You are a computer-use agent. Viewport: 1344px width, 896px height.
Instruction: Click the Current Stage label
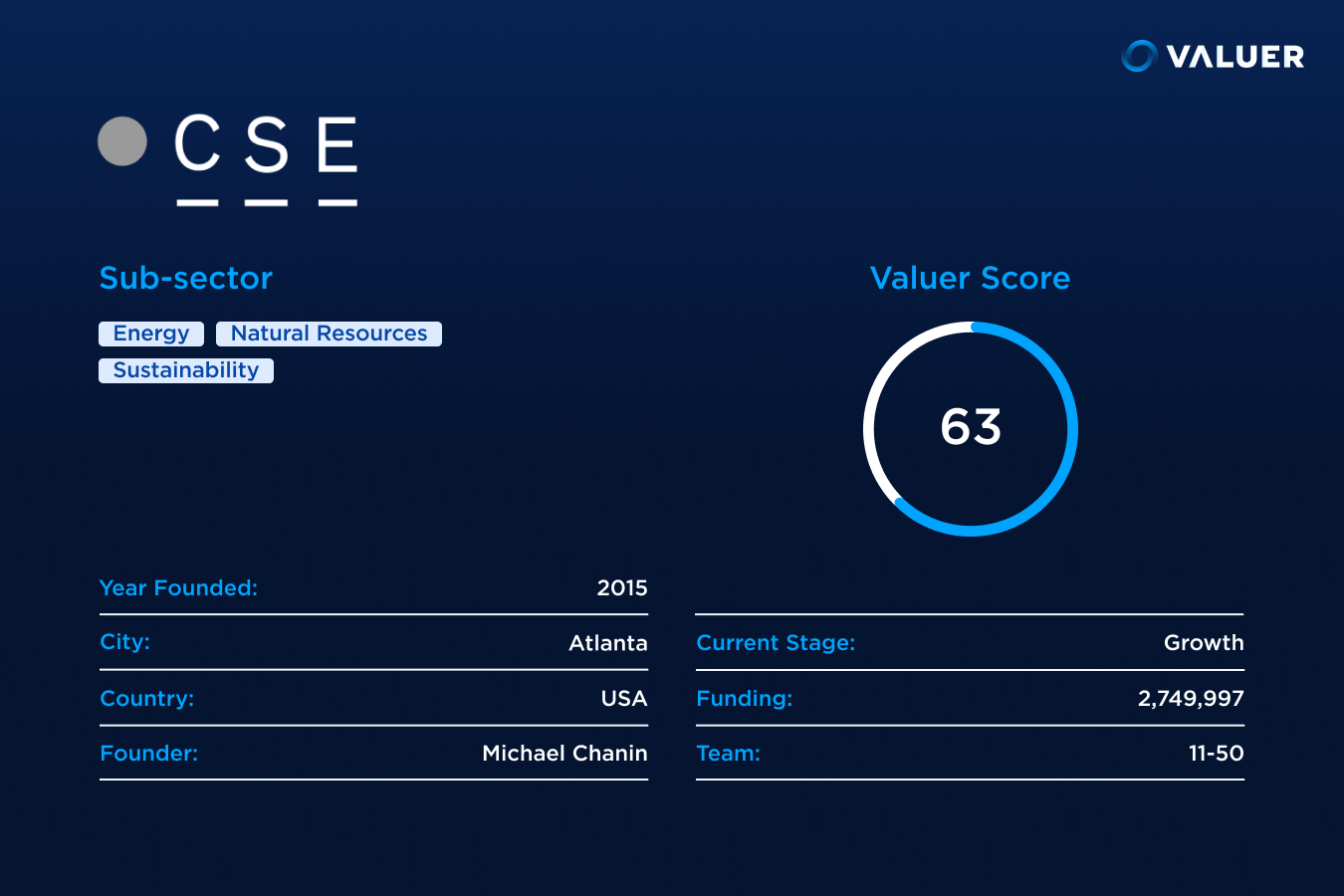776,643
